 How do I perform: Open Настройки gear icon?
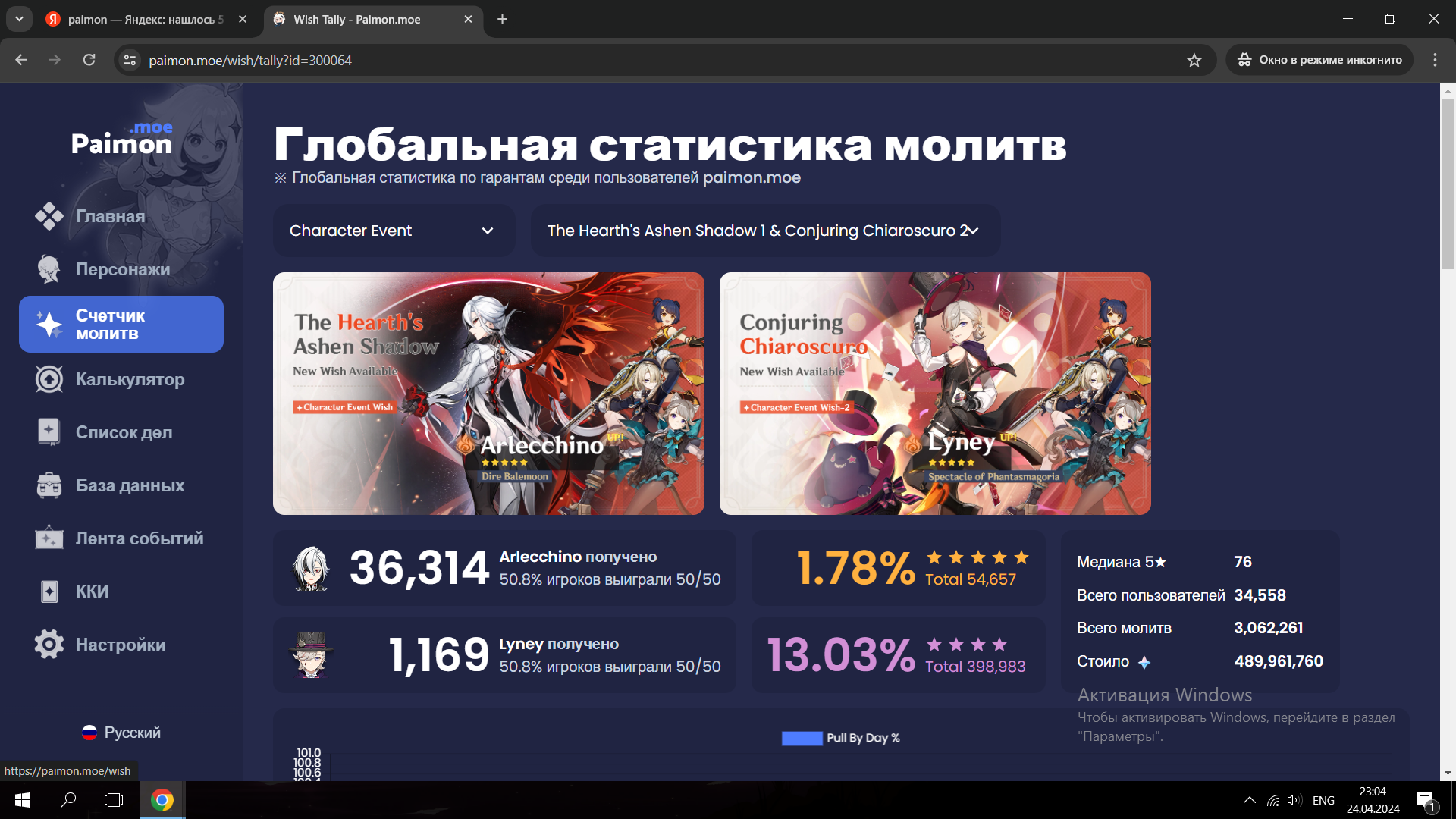49,645
